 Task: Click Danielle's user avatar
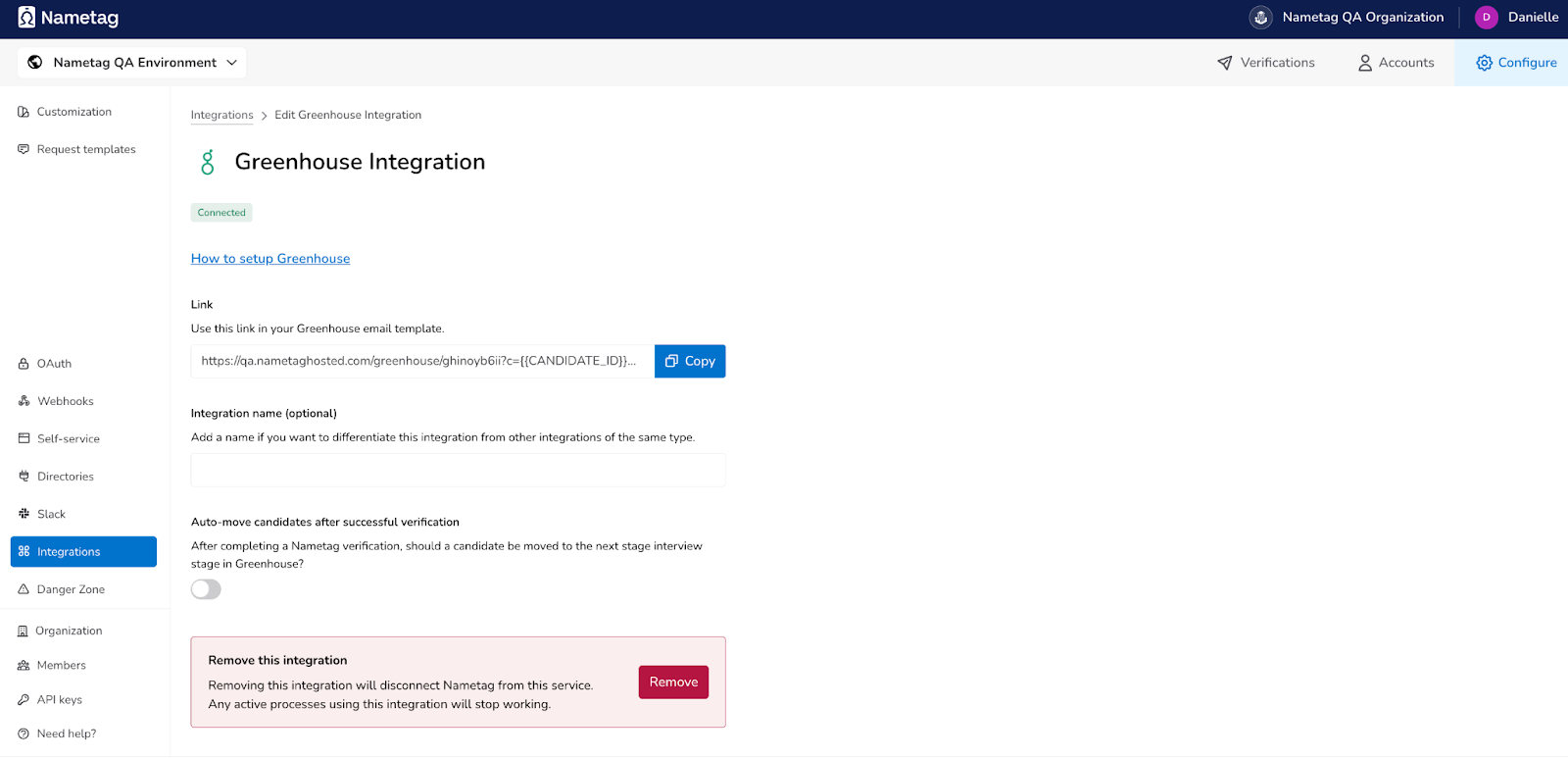point(1486,18)
